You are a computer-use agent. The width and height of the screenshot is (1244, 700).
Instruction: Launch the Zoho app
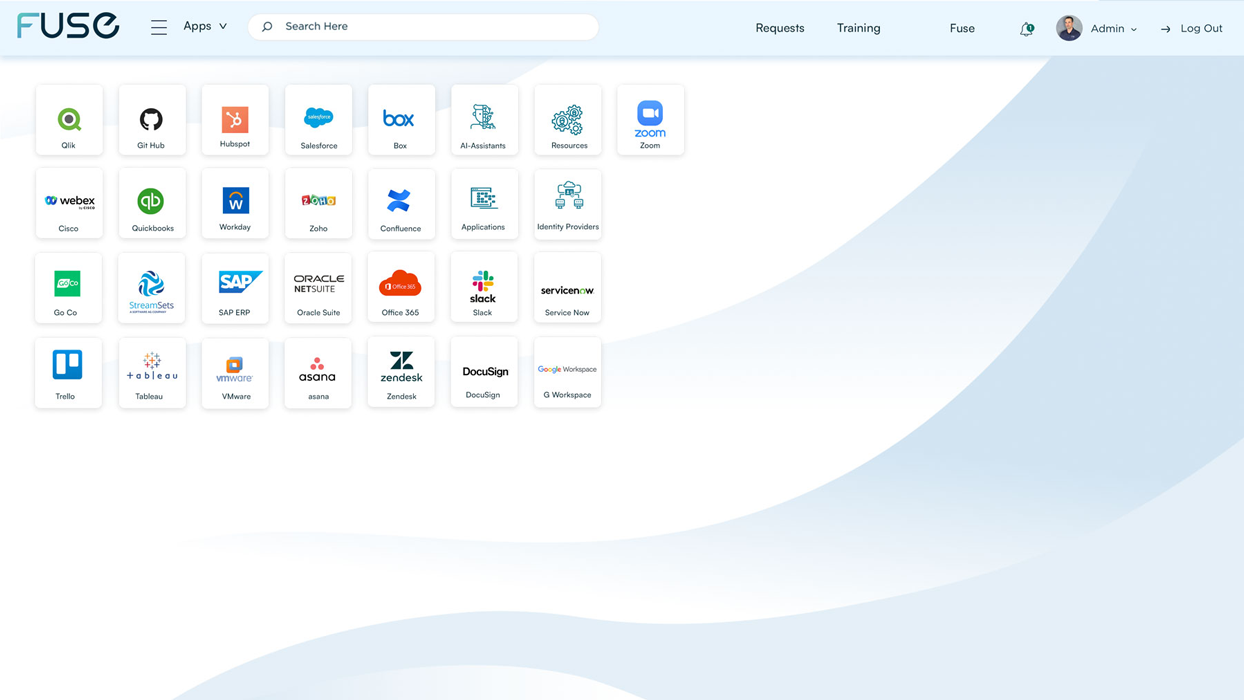(x=318, y=203)
